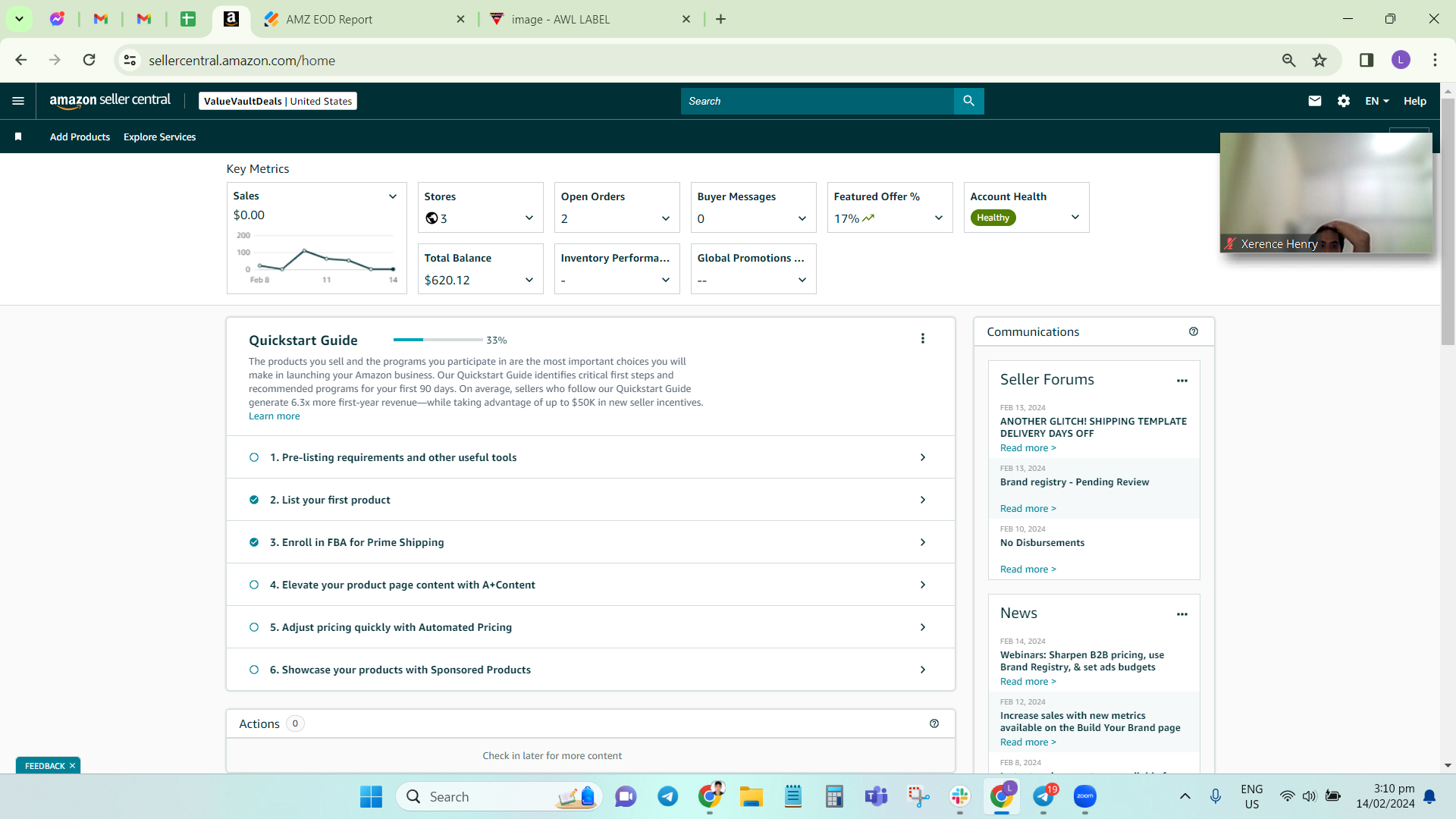The height and width of the screenshot is (819, 1456).
Task: Open Chrome profile avatar
Action: (x=1401, y=60)
